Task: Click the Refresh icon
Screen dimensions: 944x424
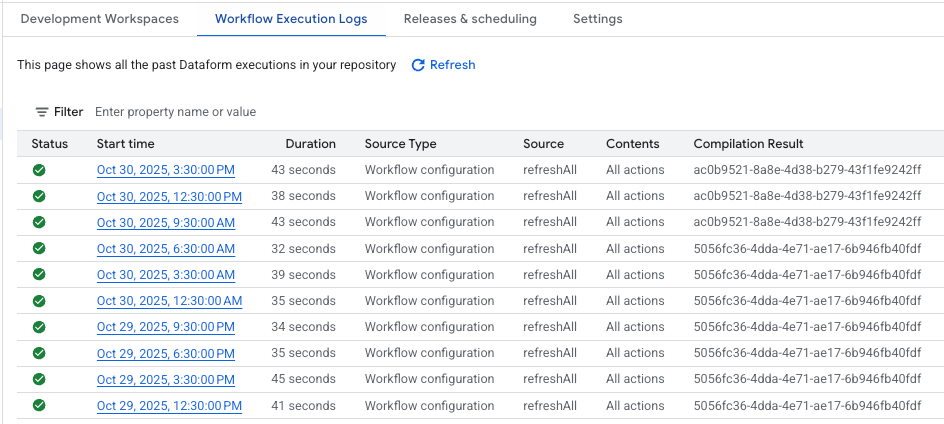Action: (418, 65)
